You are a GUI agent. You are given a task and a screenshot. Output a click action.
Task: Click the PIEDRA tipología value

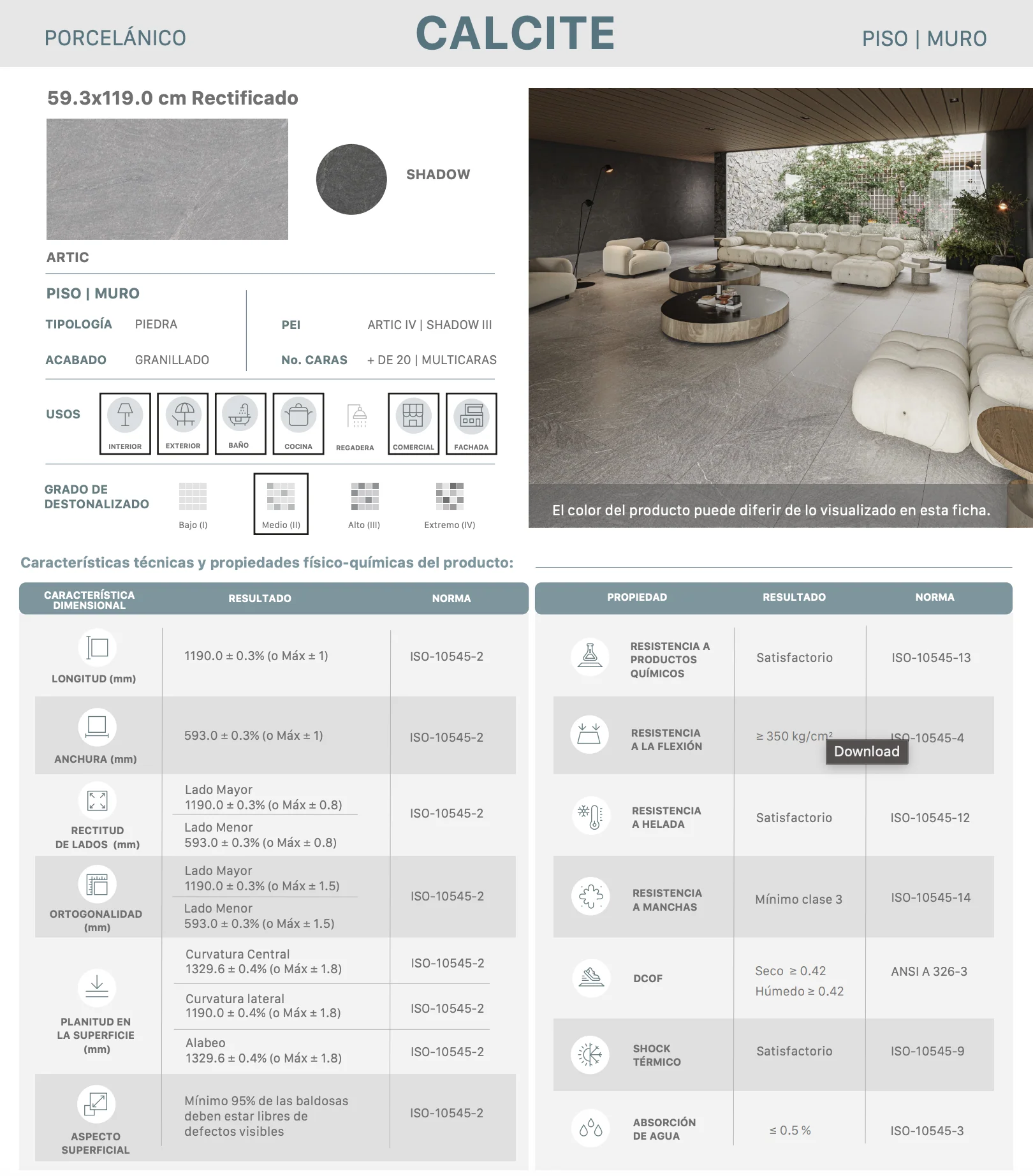(156, 324)
